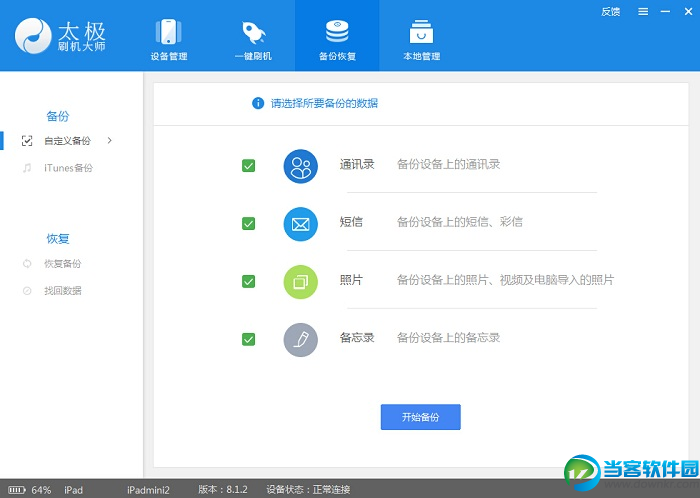
Task: Expand the chevron next to 自定义备份
Action: 109,141
